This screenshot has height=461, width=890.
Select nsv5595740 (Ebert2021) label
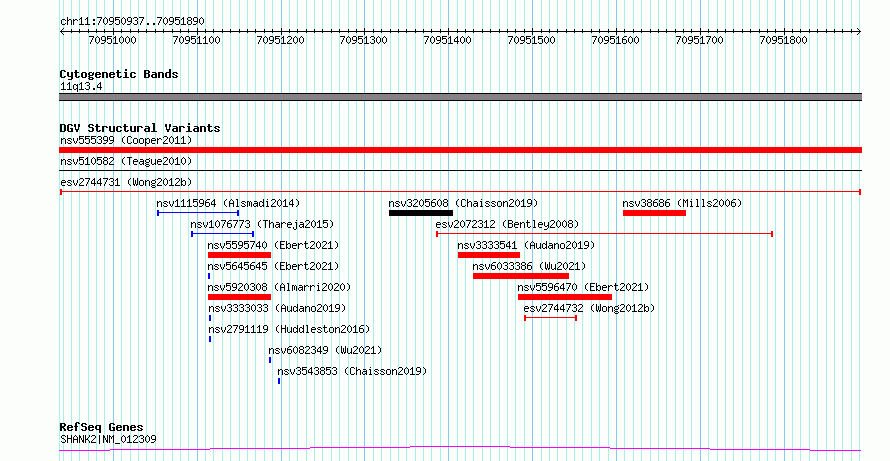[273, 245]
